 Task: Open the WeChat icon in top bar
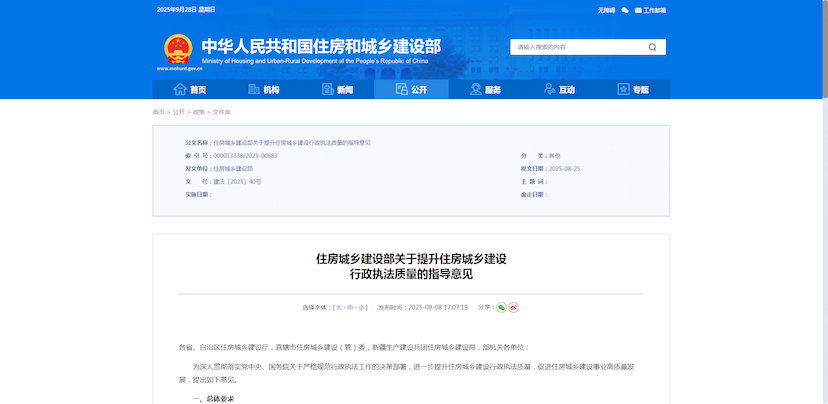pos(625,9)
